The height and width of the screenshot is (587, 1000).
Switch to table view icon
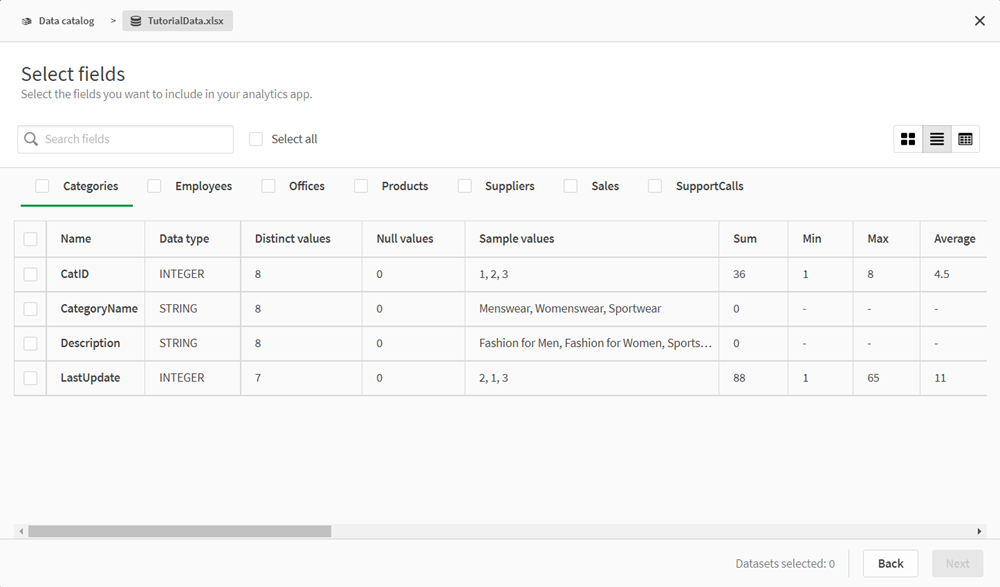coord(965,139)
